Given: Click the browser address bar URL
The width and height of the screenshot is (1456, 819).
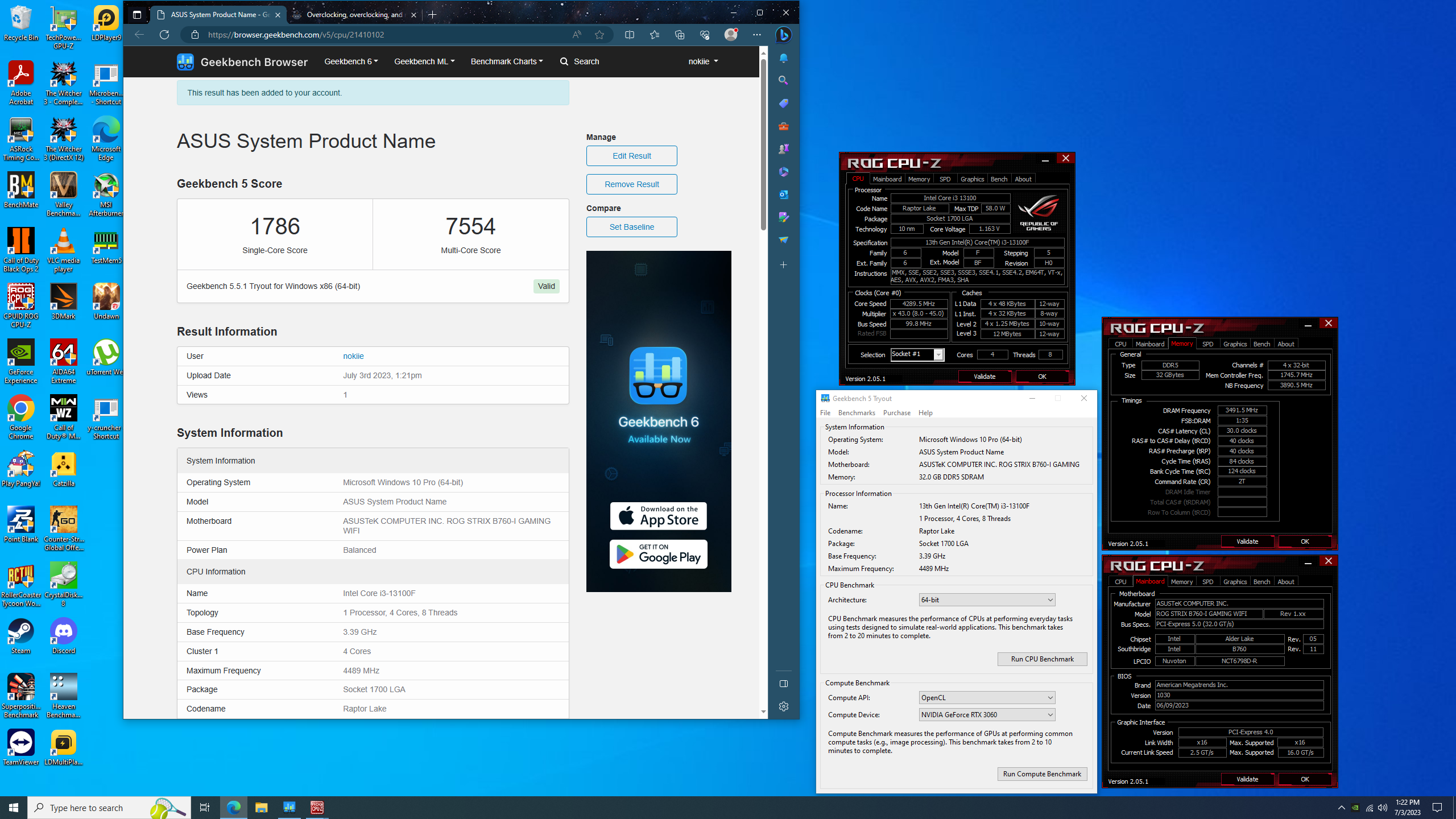Looking at the screenshot, I should [296, 35].
